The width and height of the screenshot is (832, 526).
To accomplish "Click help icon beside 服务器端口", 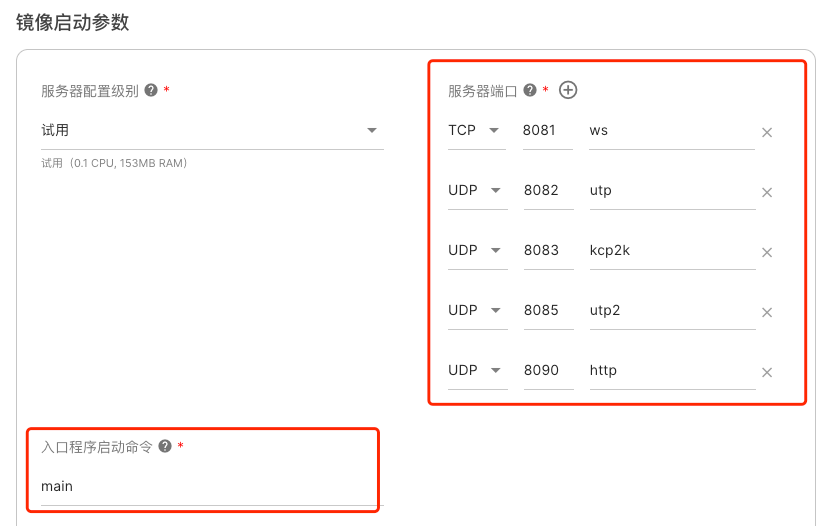I will click(530, 90).
